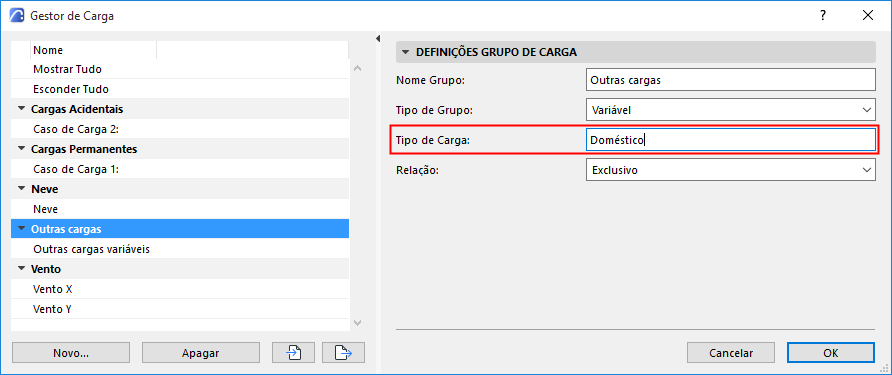Collapse the Vento group triangle
This screenshot has height=375, width=892.
pyautogui.click(x=22, y=269)
